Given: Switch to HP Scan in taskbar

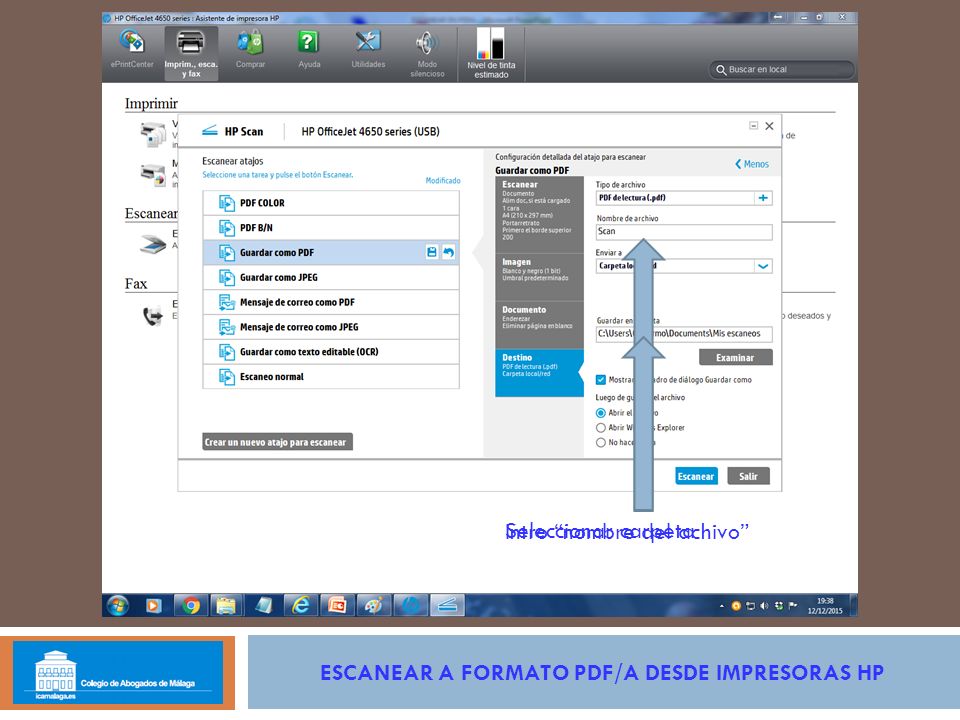Looking at the screenshot, I should click(x=448, y=606).
